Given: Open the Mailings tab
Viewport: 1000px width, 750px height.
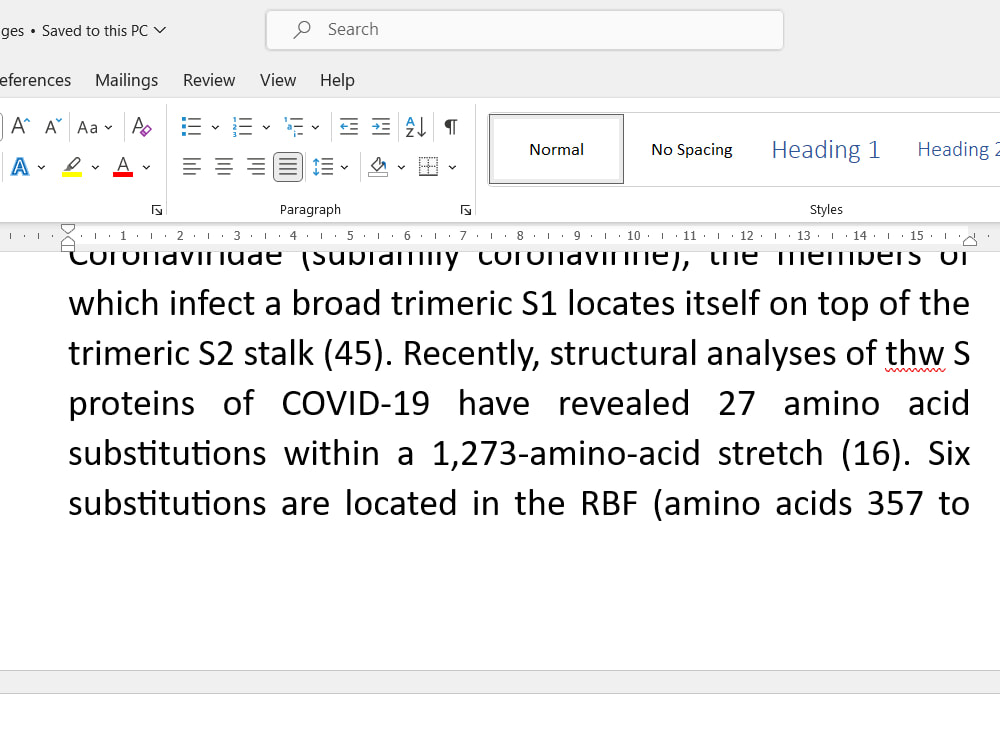Looking at the screenshot, I should tap(126, 80).
